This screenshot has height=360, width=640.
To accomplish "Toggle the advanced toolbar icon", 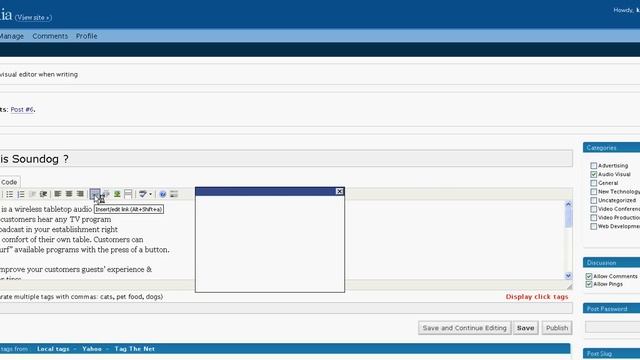I will point(174,194).
